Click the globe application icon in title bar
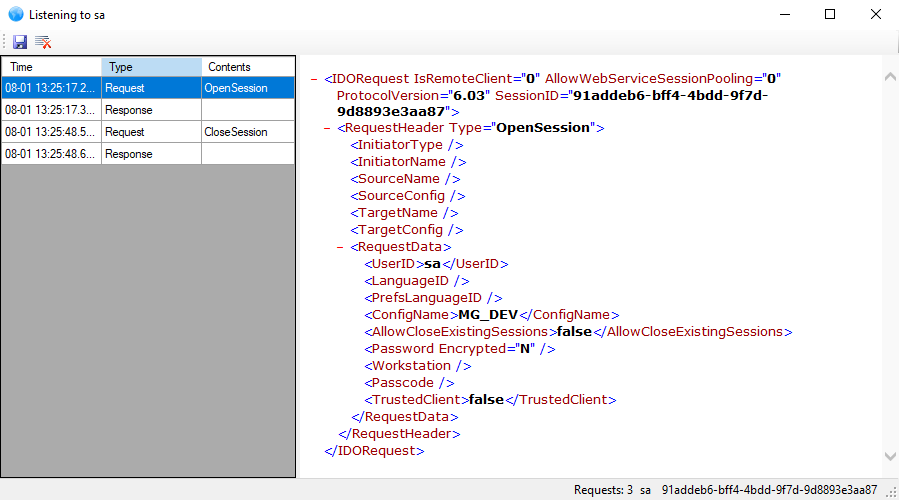The height and width of the screenshot is (500, 899). pyautogui.click(x=15, y=15)
